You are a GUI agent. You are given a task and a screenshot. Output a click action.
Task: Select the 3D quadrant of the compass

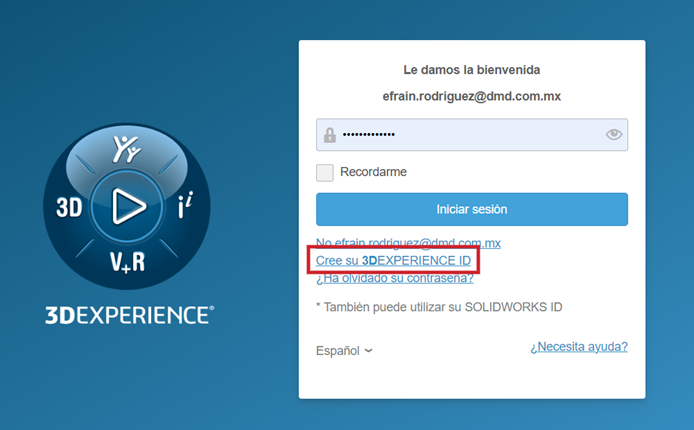(x=69, y=207)
